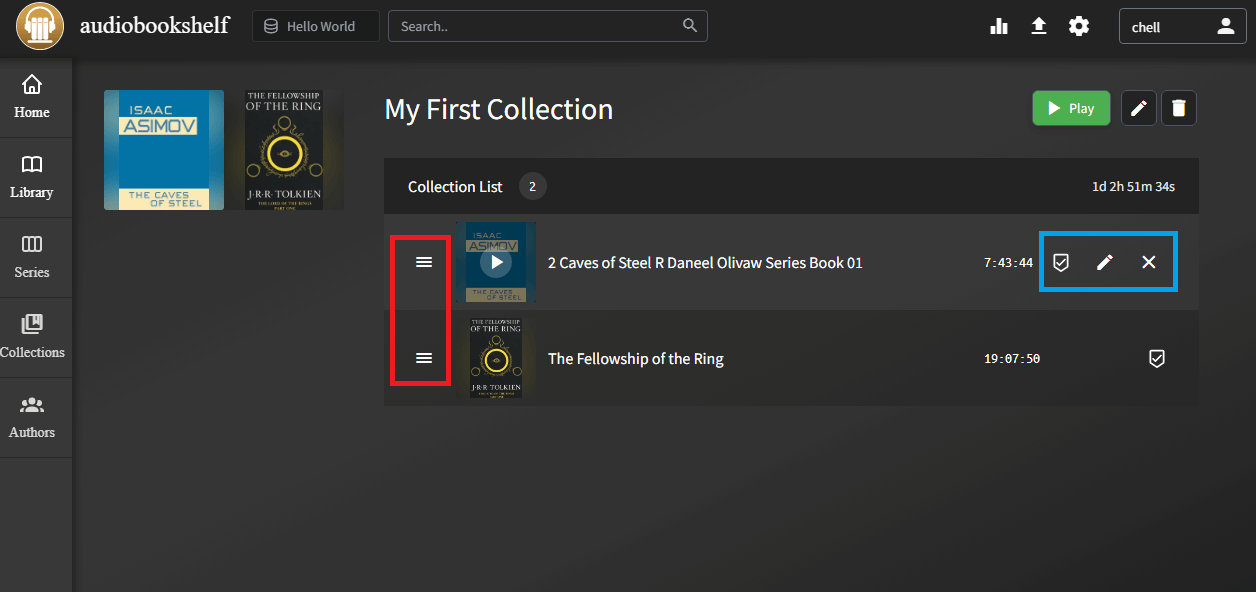Open the stats chart view
Screen dimensions: 1256x592
(x=998, y=26)
